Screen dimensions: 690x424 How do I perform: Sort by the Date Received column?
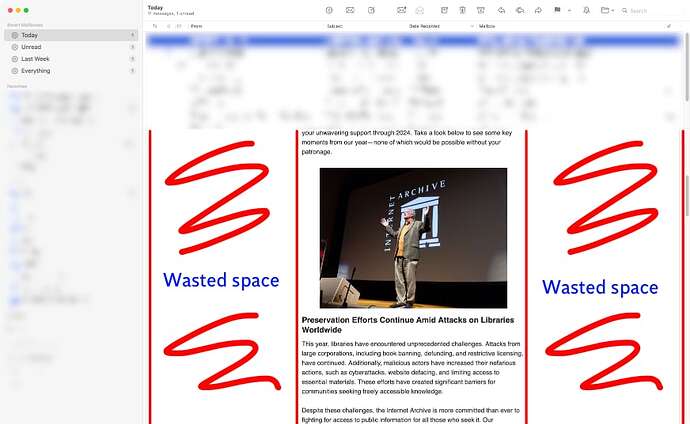click(x=428, y=25)
